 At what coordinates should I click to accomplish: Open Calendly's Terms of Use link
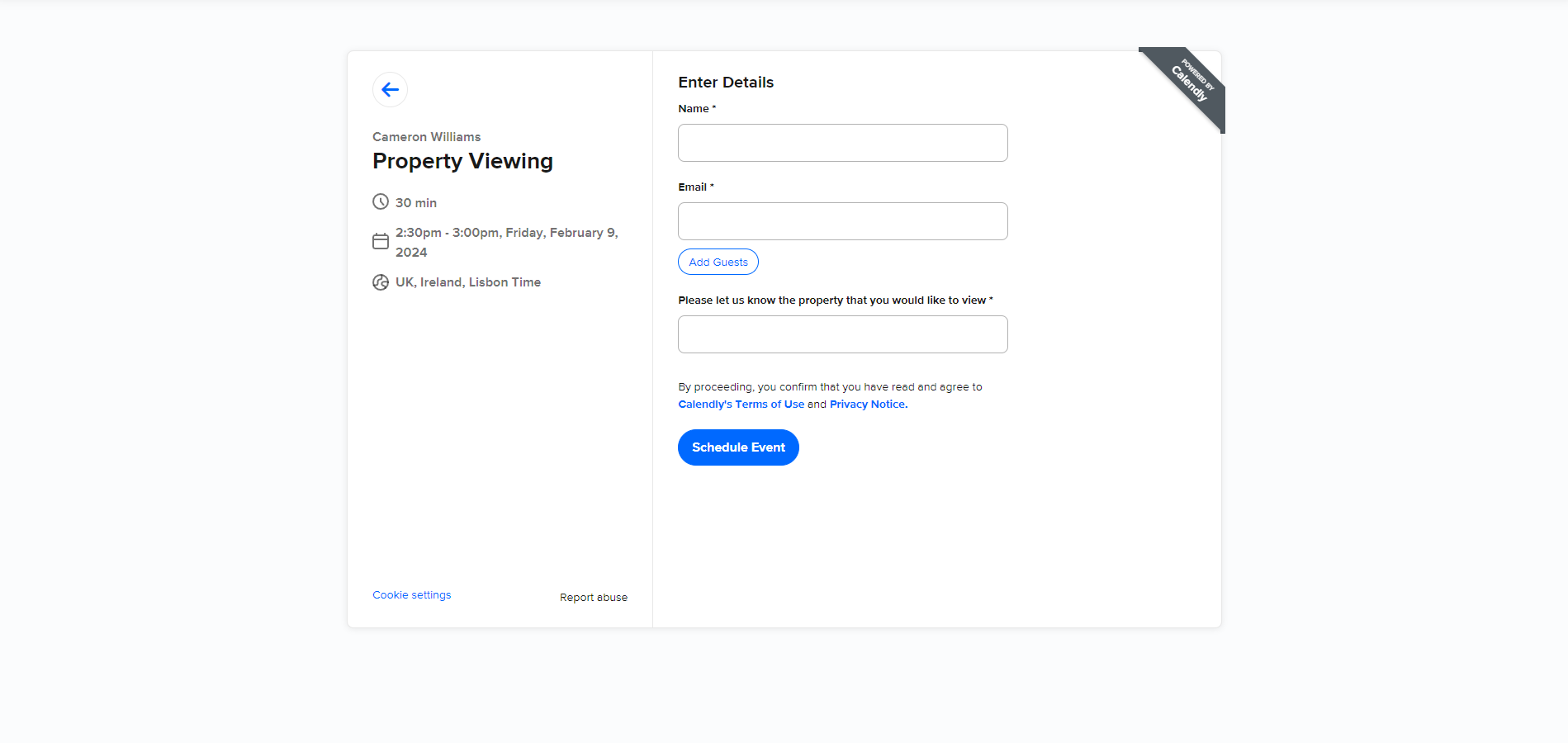click(741, 405)
